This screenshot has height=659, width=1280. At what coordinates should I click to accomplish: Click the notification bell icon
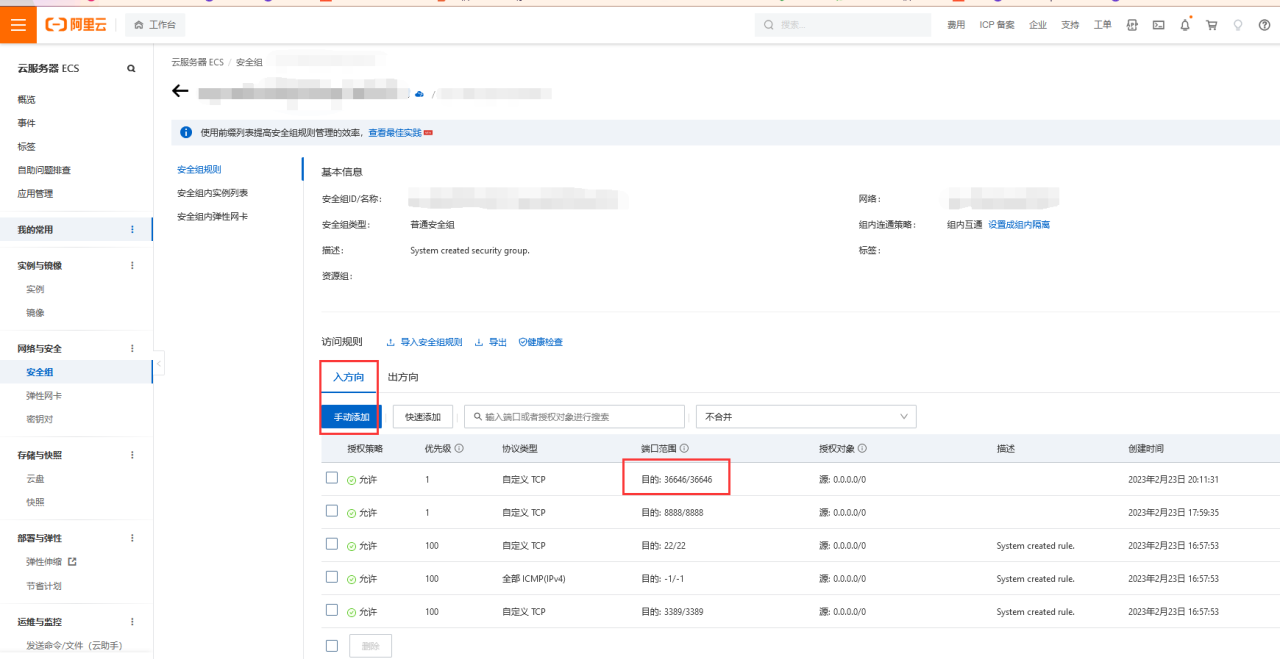(1185, 25)
